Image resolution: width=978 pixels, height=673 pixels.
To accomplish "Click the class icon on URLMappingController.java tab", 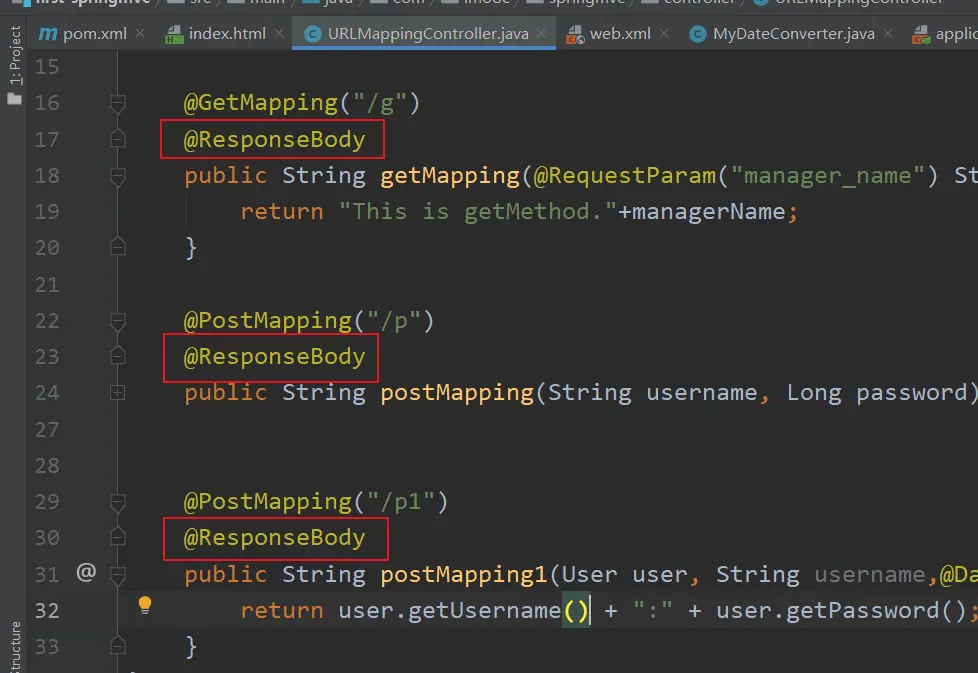I will click(x=311, y=35).
